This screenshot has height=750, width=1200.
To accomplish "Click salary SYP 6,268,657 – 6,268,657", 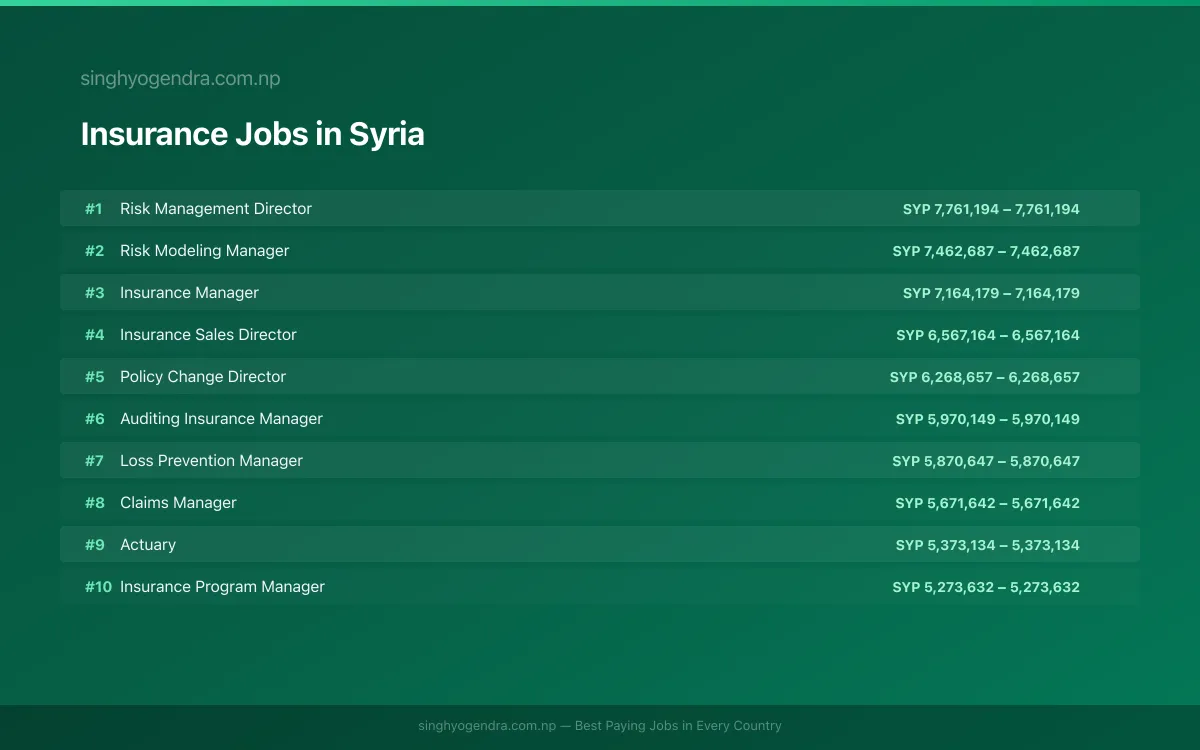I will tap(985, 377).
